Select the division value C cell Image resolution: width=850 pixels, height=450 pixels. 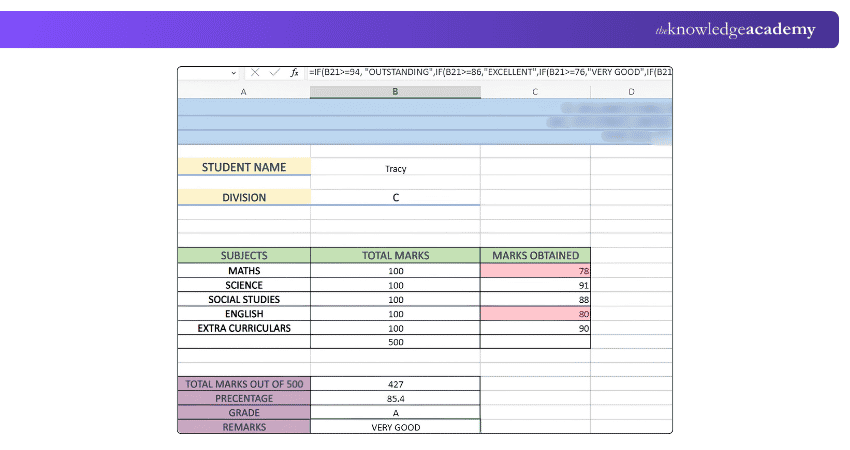pos(396,197)
